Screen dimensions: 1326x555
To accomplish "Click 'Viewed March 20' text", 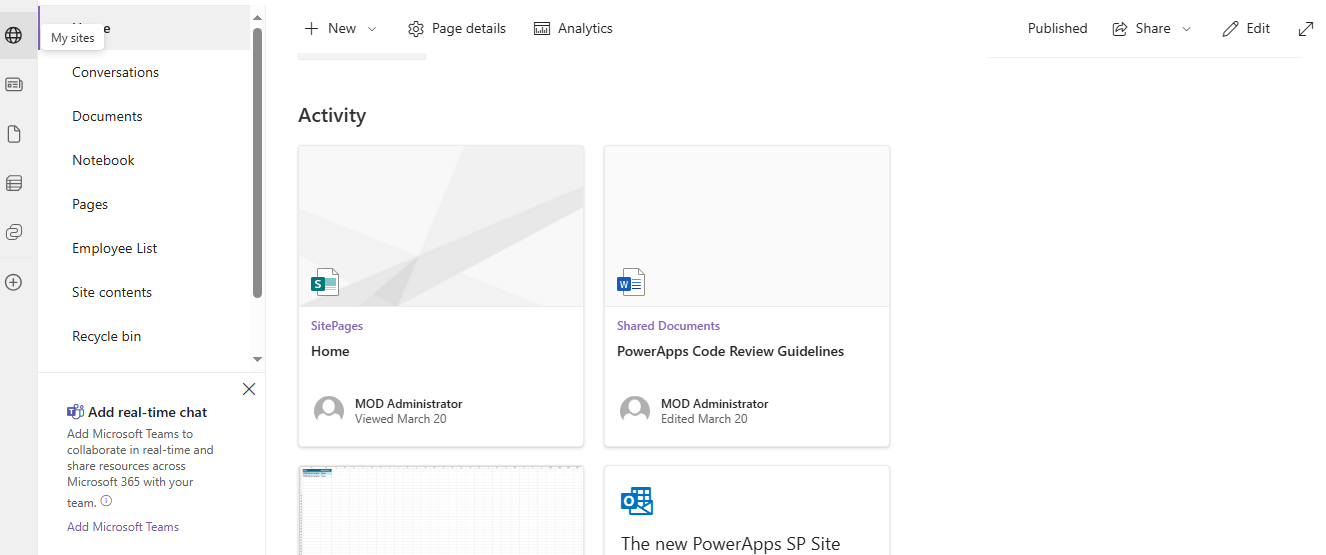I will [401, 419].
